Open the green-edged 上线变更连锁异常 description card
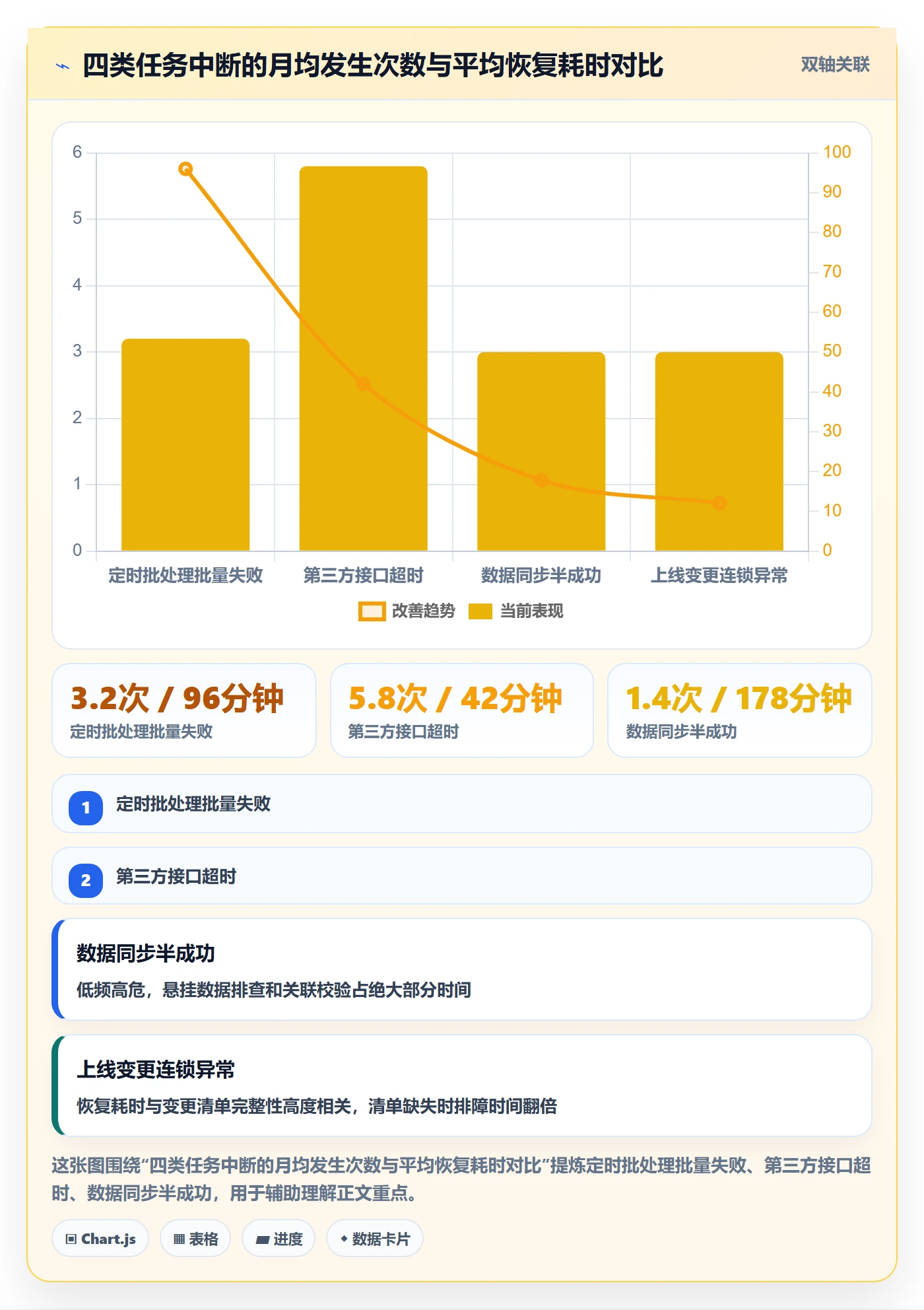 462,1086
